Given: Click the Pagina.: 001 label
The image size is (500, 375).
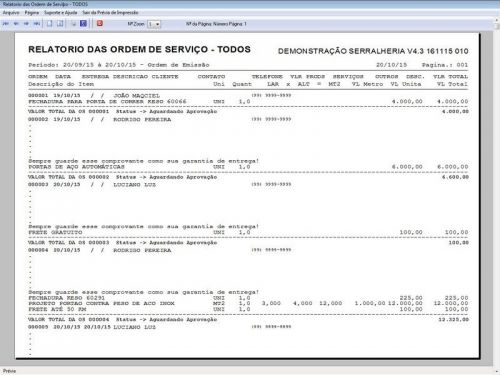Looking at the screenshot, I should point(445,65).
